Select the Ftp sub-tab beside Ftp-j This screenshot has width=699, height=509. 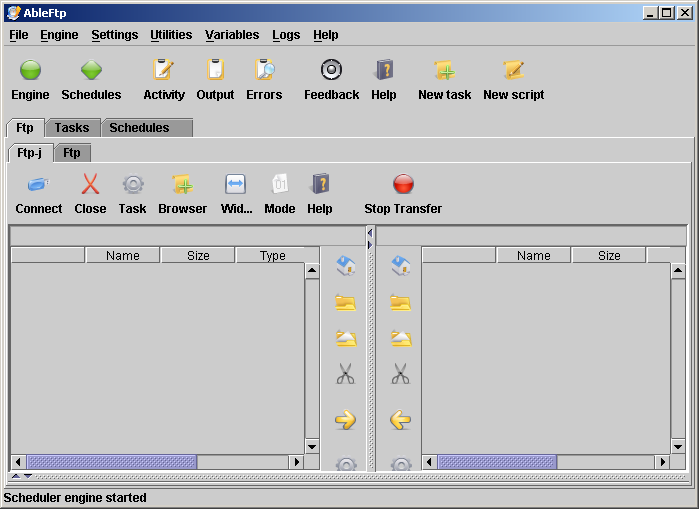coord(72,153)
